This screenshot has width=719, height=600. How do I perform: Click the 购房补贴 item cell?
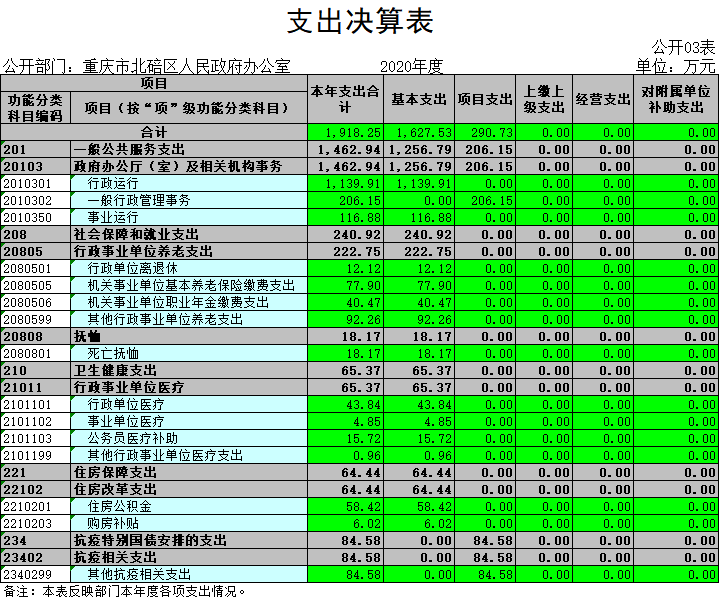(x=189, y=523)
